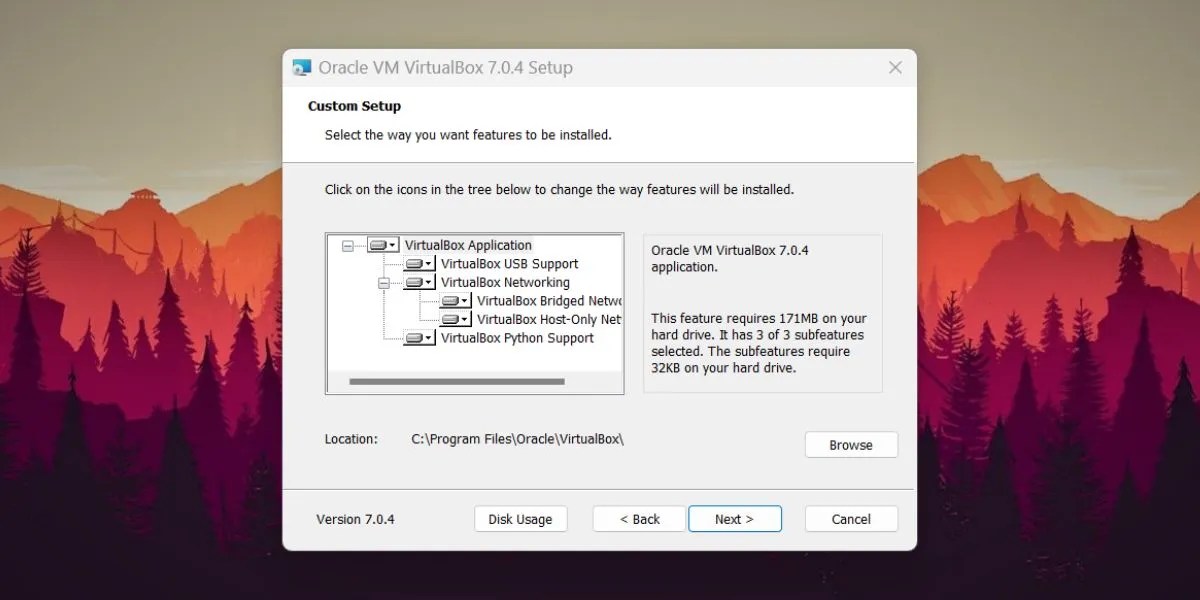Click Next to continue the setup
1200x600 pixels.
[x=735, y=518]
